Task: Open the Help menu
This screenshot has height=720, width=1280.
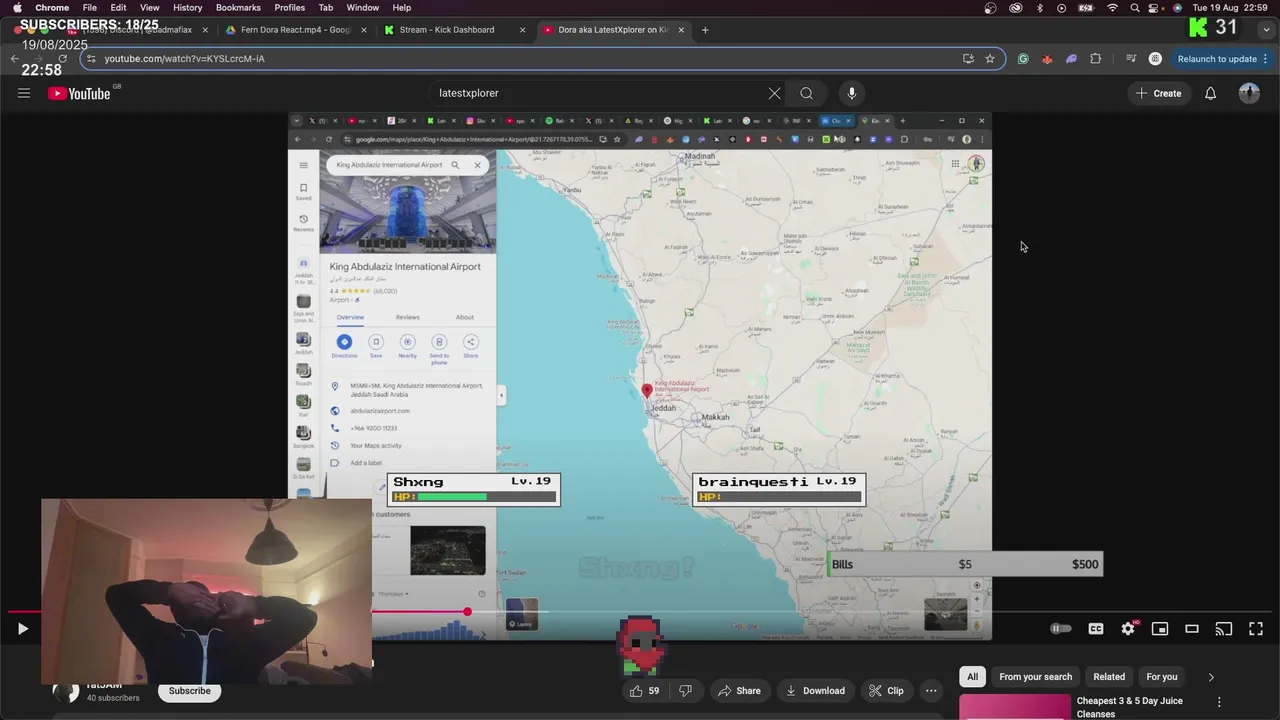Action: tap(402, 8)
